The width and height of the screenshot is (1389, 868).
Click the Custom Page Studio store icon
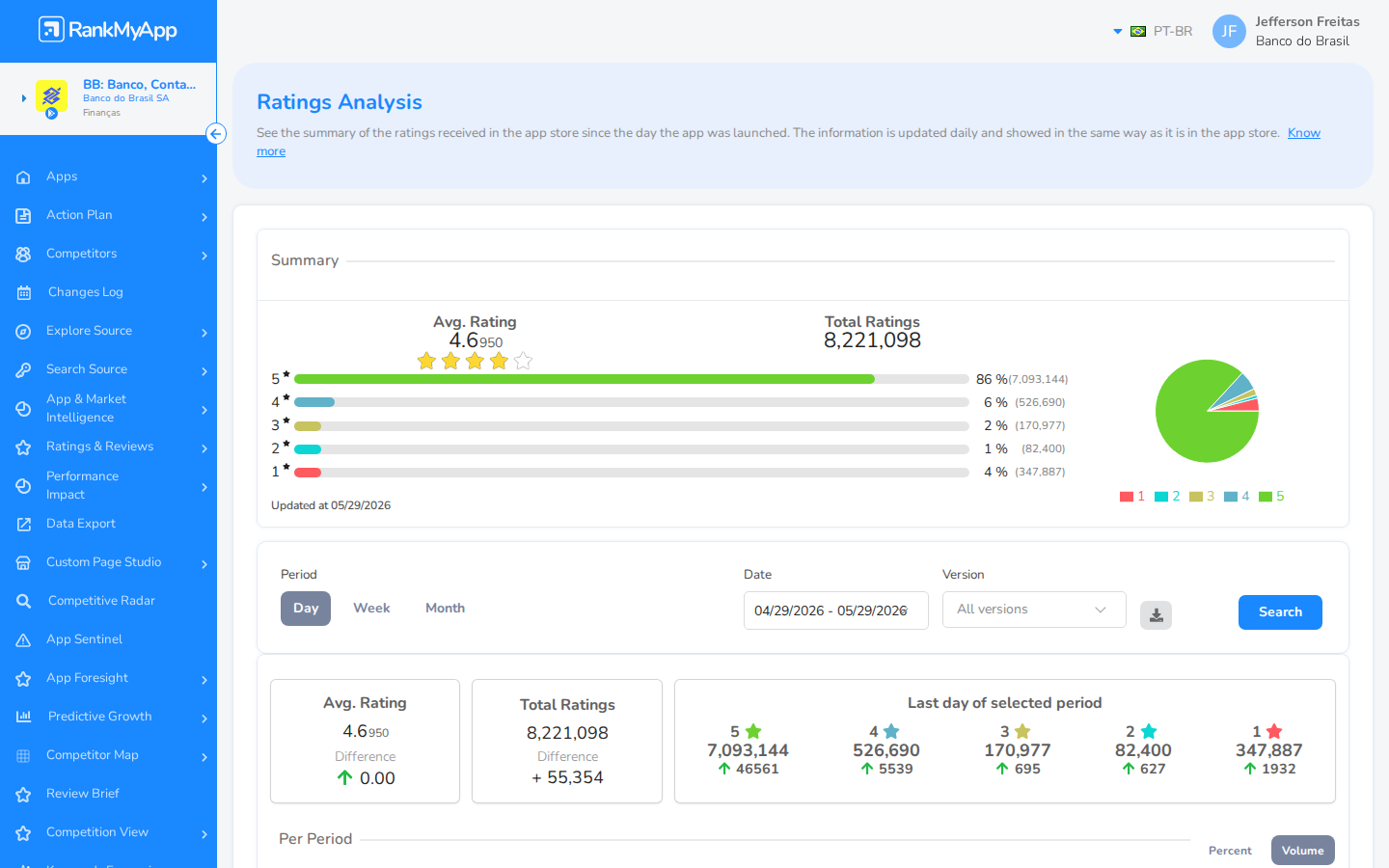(x=24, y=563)
